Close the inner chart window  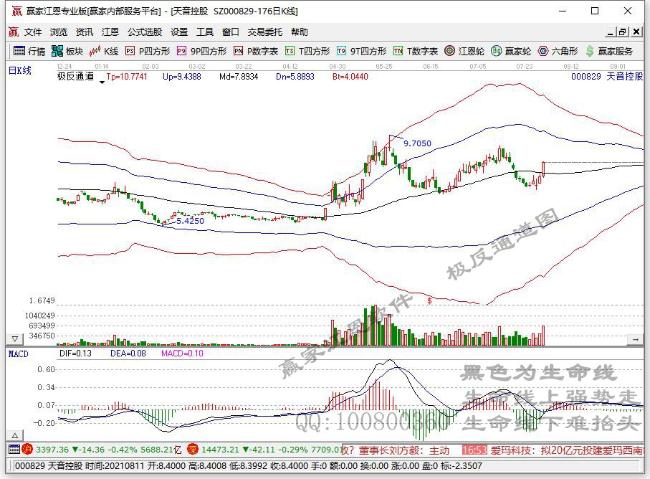click(x=635, y=32)
